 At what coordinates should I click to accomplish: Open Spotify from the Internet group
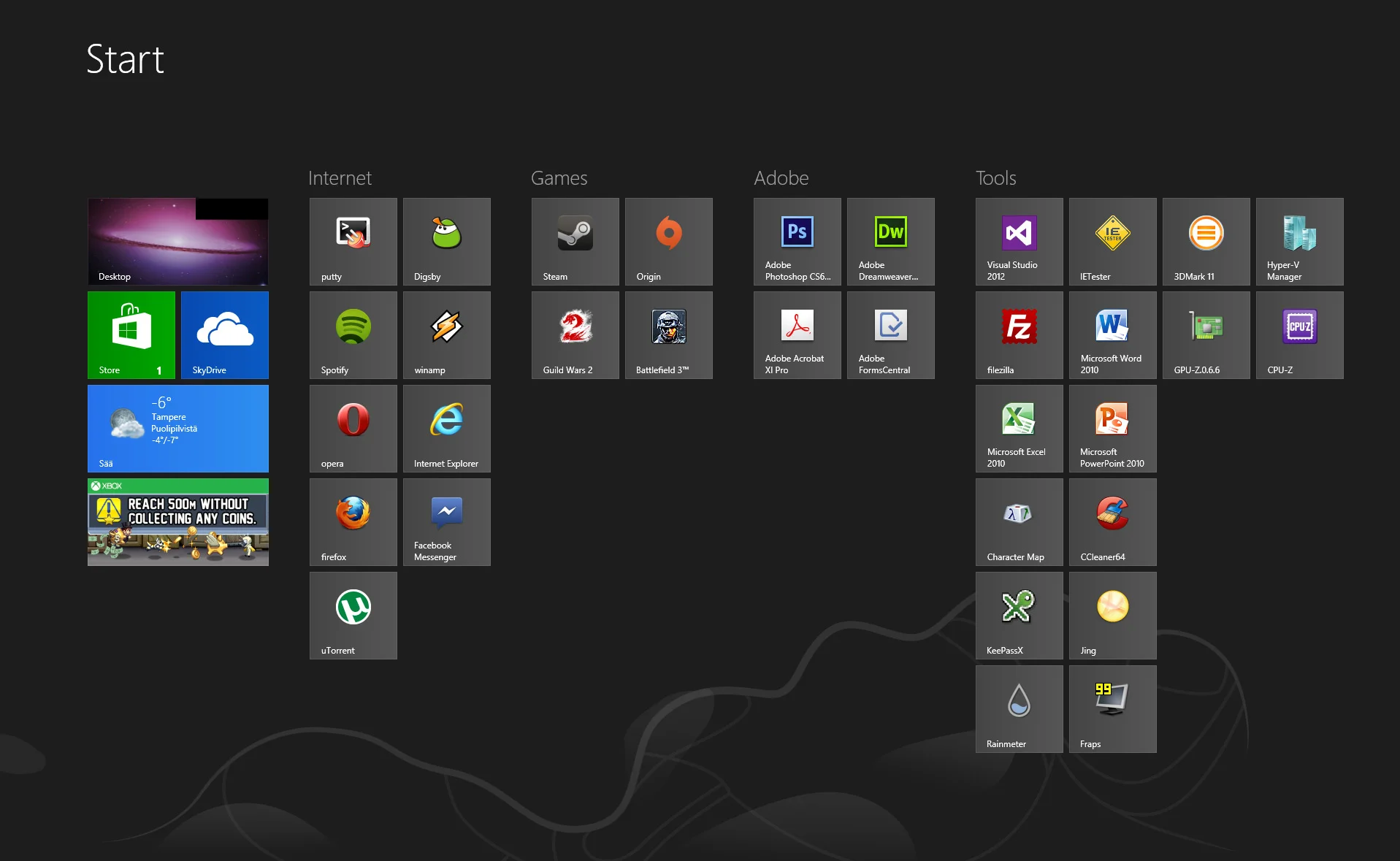coord(353,335)
